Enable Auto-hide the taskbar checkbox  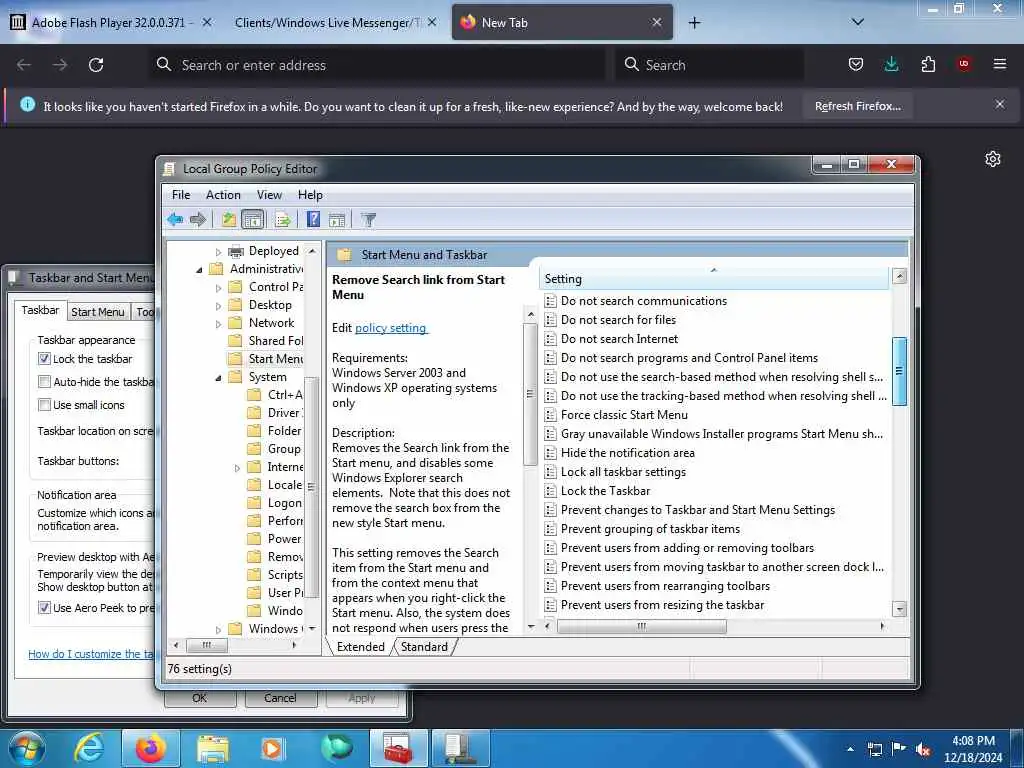pos(44,381)
